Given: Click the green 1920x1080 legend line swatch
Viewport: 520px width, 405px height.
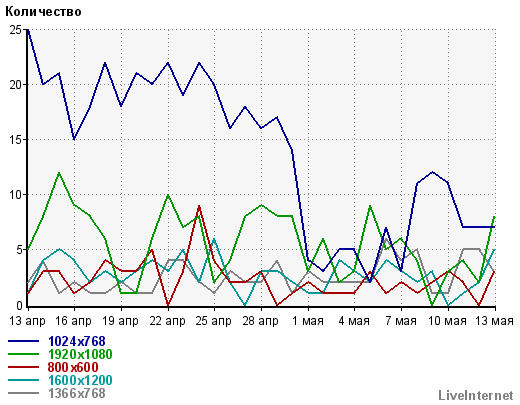Looking at the screenshot, I should [24, 354].
